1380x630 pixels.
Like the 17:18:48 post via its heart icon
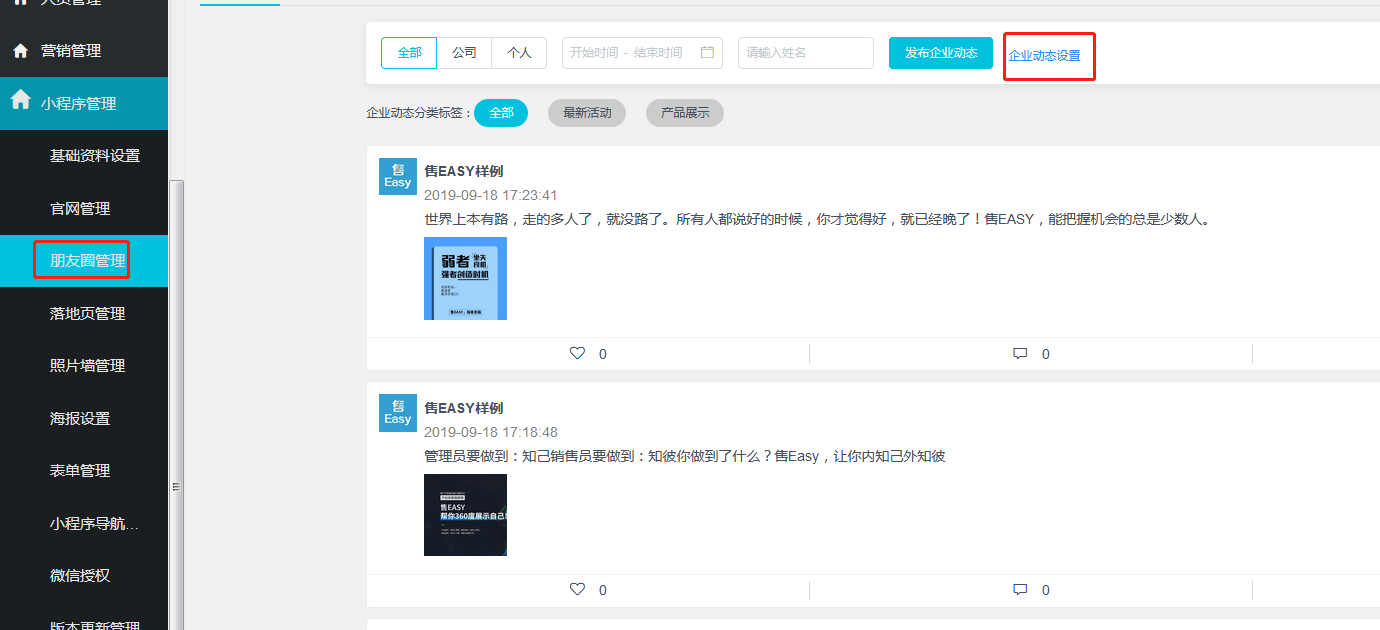(x=577, y=589)
